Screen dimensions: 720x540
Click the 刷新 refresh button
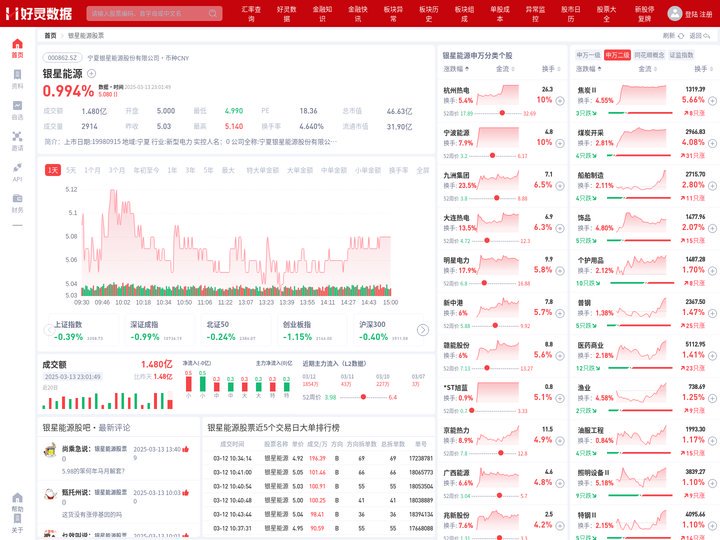(x=673, y=35)
